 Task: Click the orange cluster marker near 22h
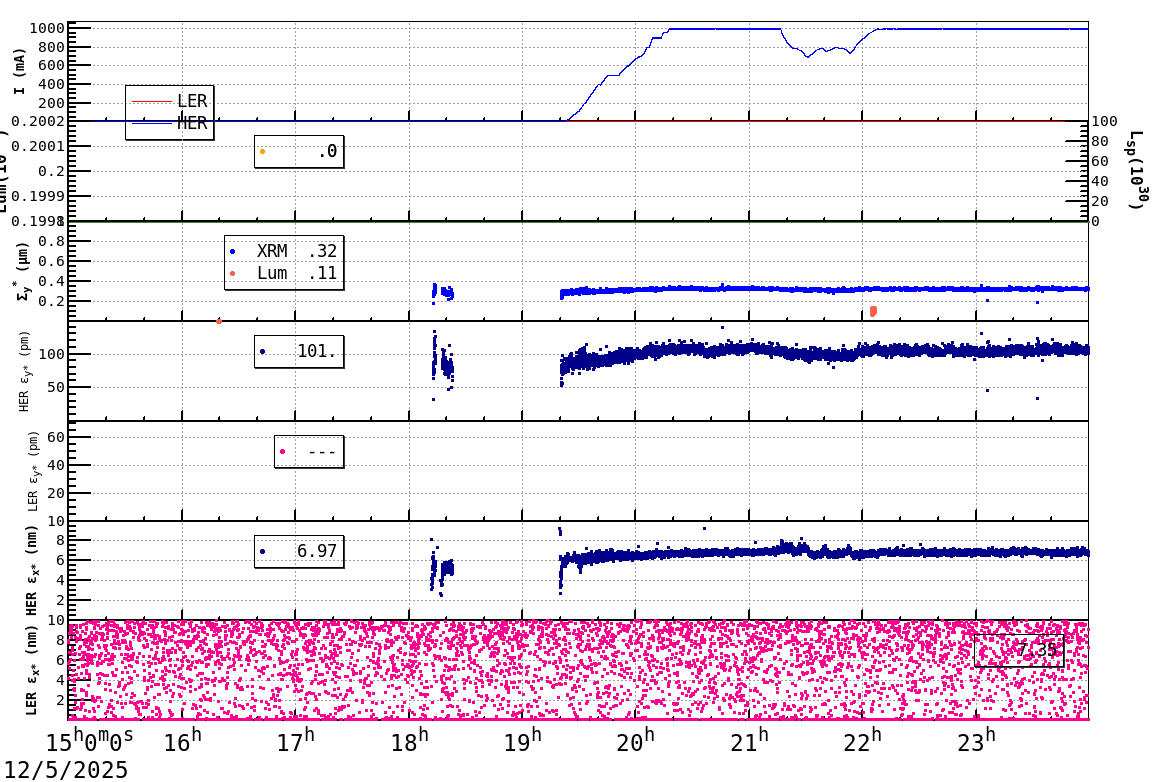pyautogui.click(x=872, y=313)
